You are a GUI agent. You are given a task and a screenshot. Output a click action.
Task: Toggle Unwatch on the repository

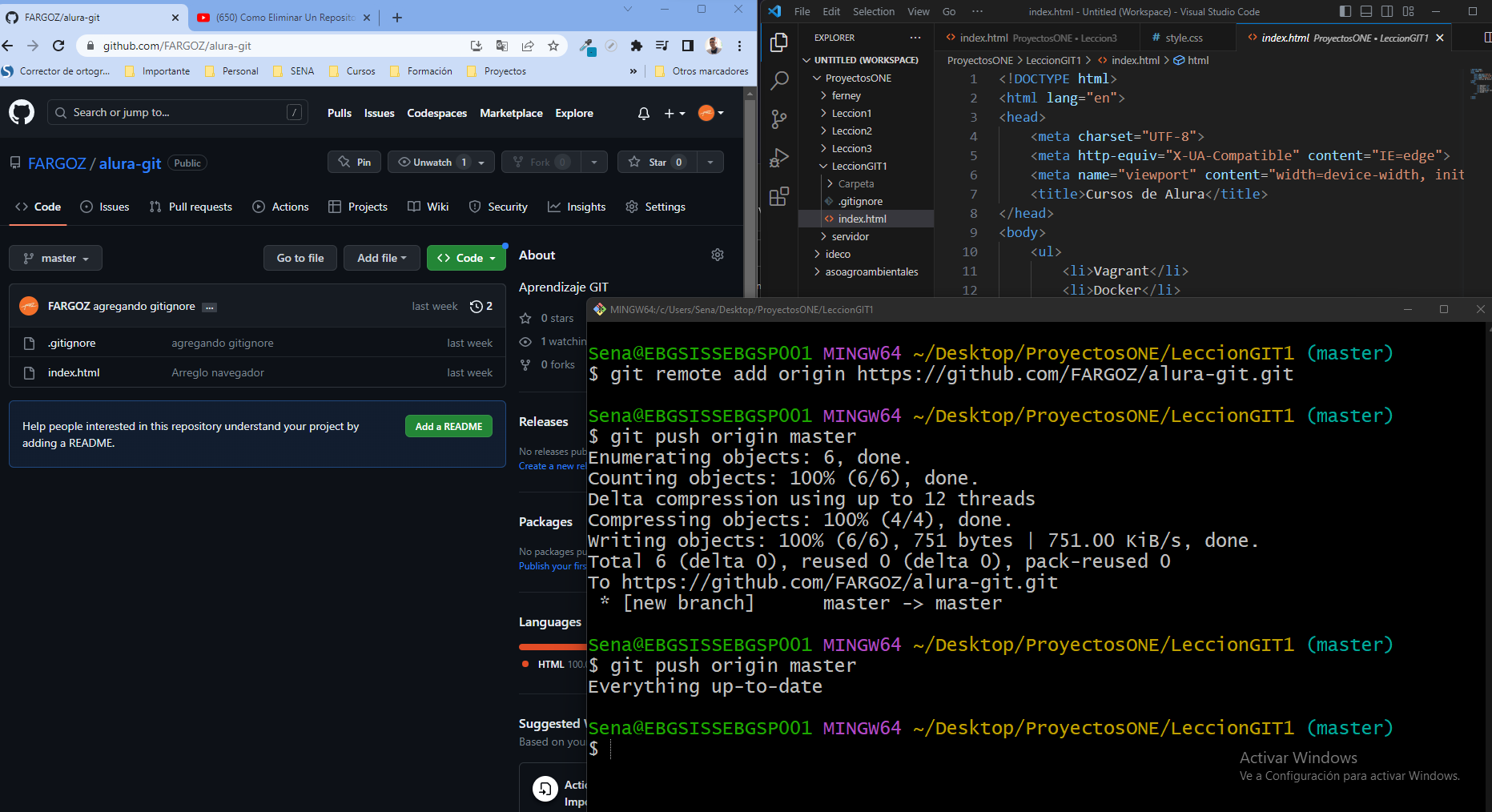[432, 162]
